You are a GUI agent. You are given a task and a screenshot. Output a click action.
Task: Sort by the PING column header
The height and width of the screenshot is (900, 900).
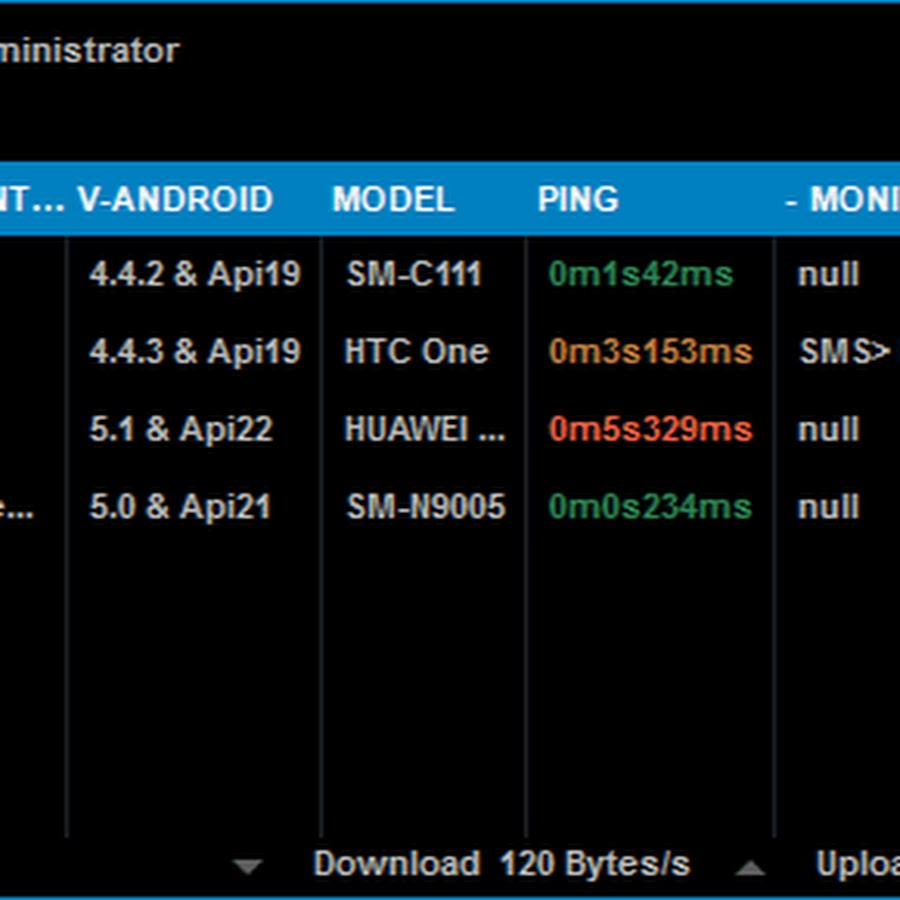pos(578,199)
